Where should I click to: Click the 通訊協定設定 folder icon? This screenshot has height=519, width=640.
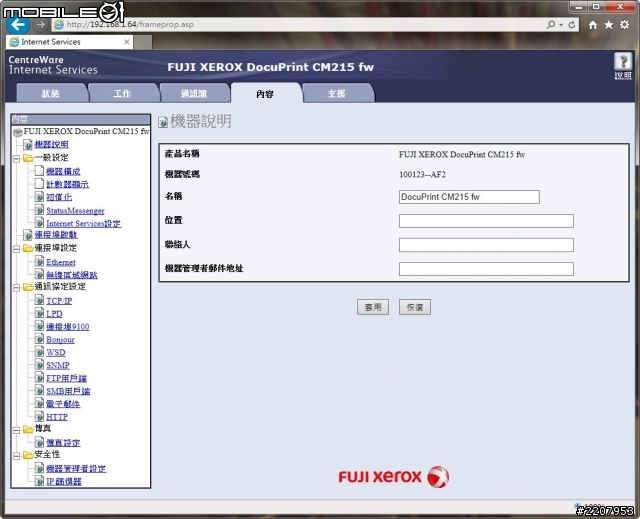click(28, 287)
